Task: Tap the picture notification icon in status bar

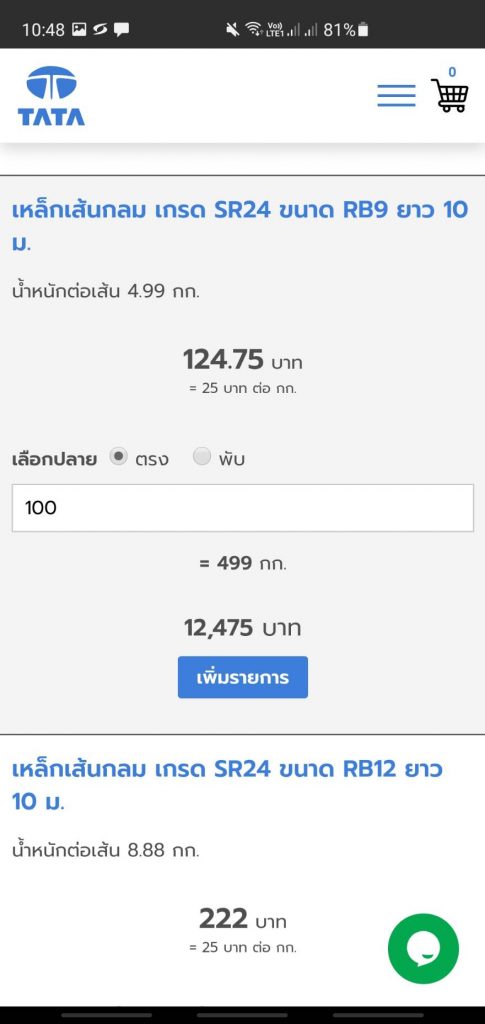Action: pyautogui.click(x=79, y=29)
